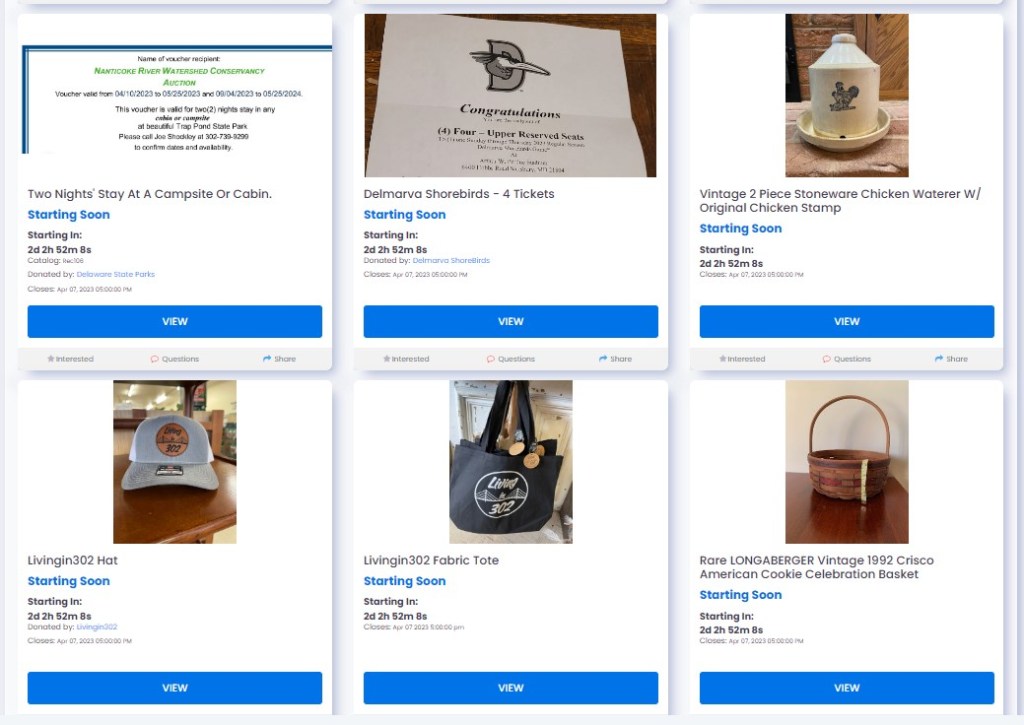This screenshot has height=725, width=1024.
Task: View the Delmarva Shorebirds 4 Tickets item
Action: click(511, 321)
